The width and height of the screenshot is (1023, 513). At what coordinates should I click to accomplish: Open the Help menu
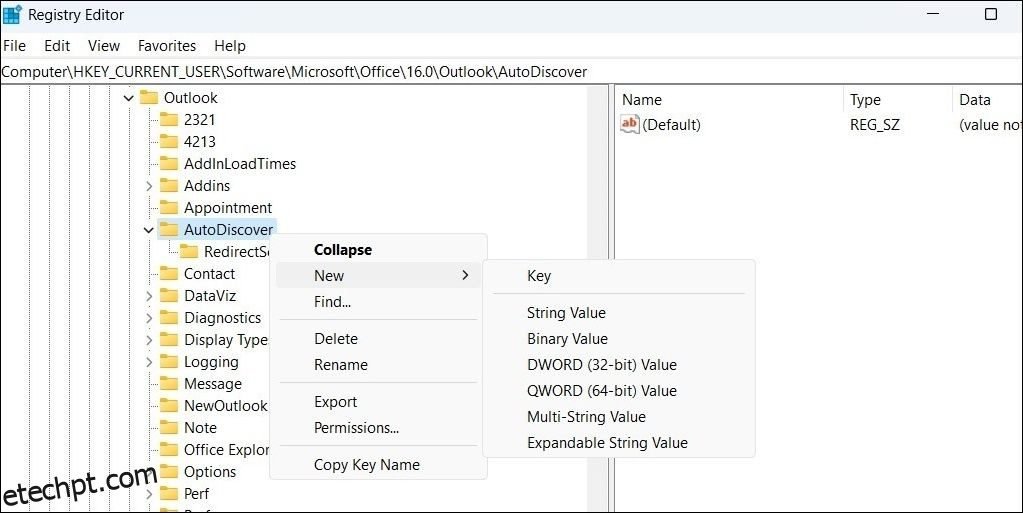(230, 46)
